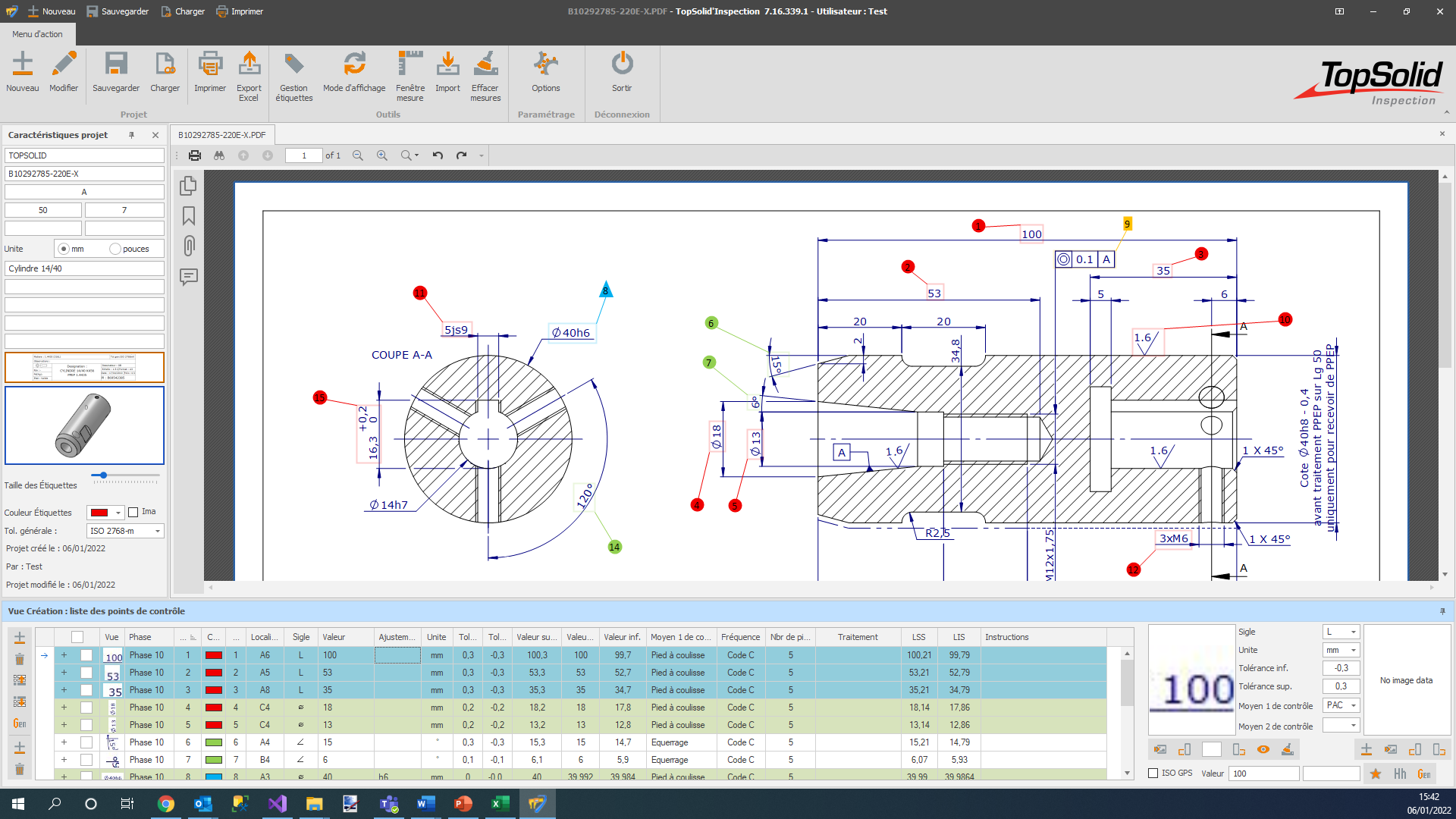Expand the Moyen 1 de contrôle dropdown
The height and width of the screenshot is (819, 1456).
click(x=1353, y=705)
